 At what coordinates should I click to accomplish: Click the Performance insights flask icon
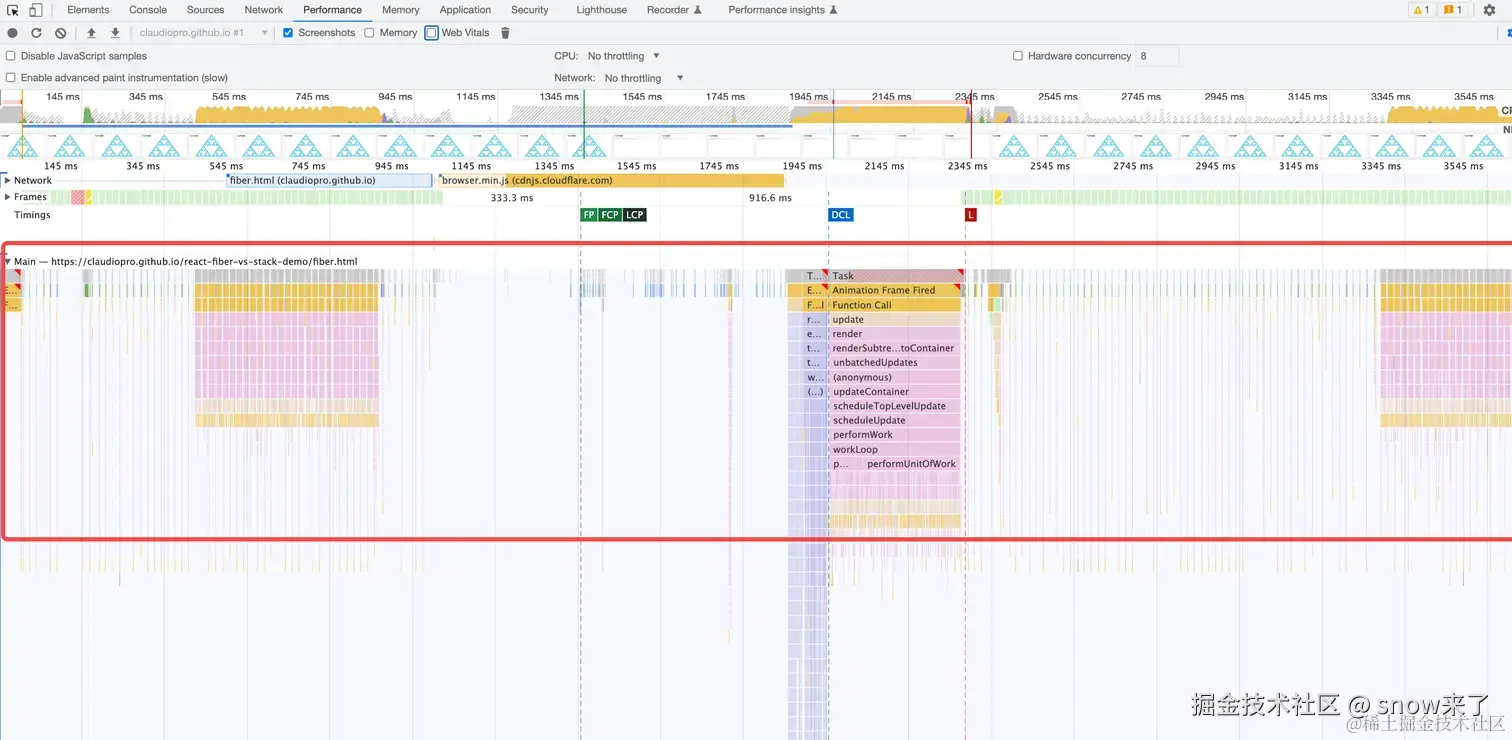pos(833,10)
